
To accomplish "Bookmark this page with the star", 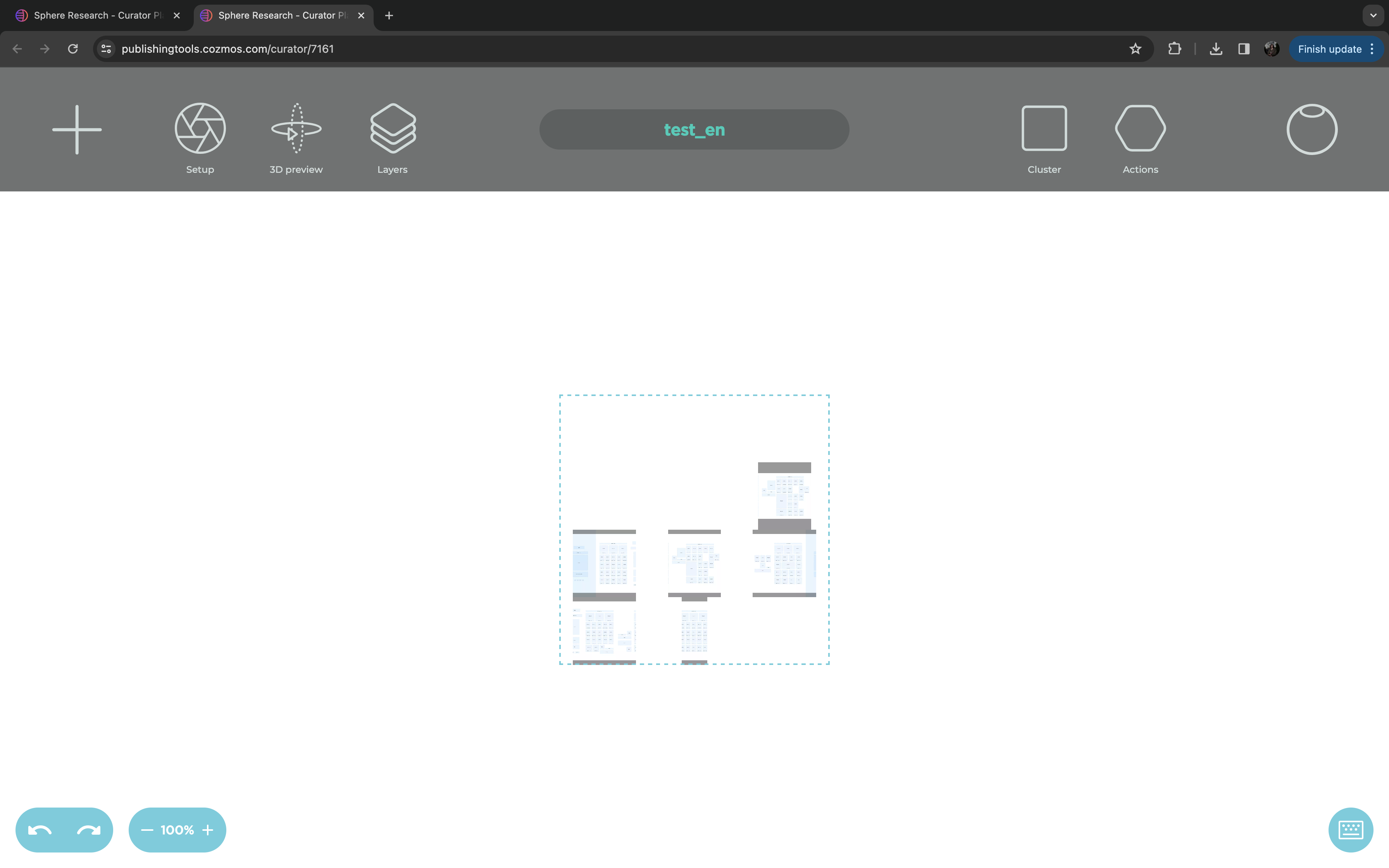I will click(1135, 49).
